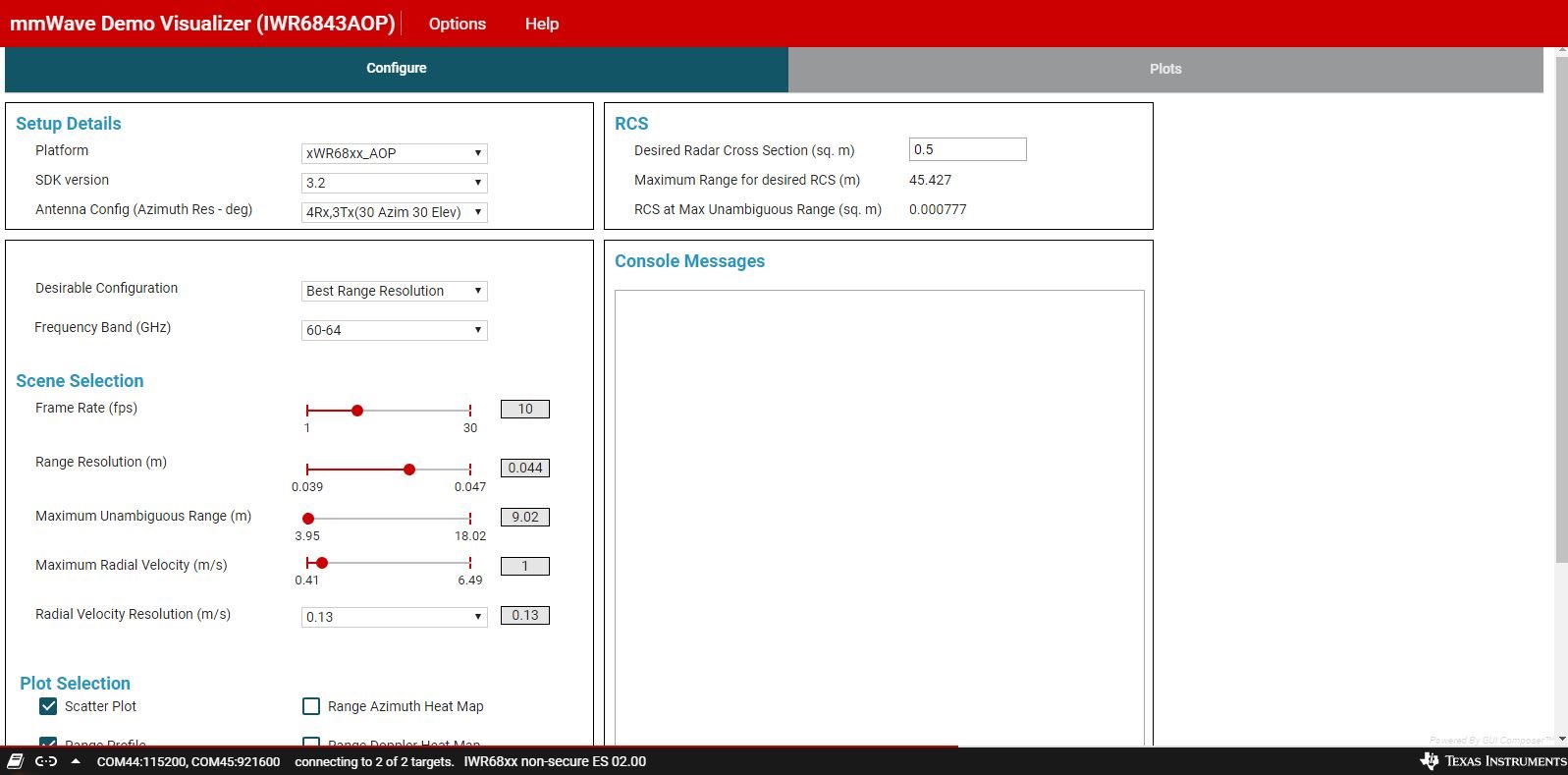Click the RCS panel heading
Screen dimensions: 1568x775
pos(631,124)
